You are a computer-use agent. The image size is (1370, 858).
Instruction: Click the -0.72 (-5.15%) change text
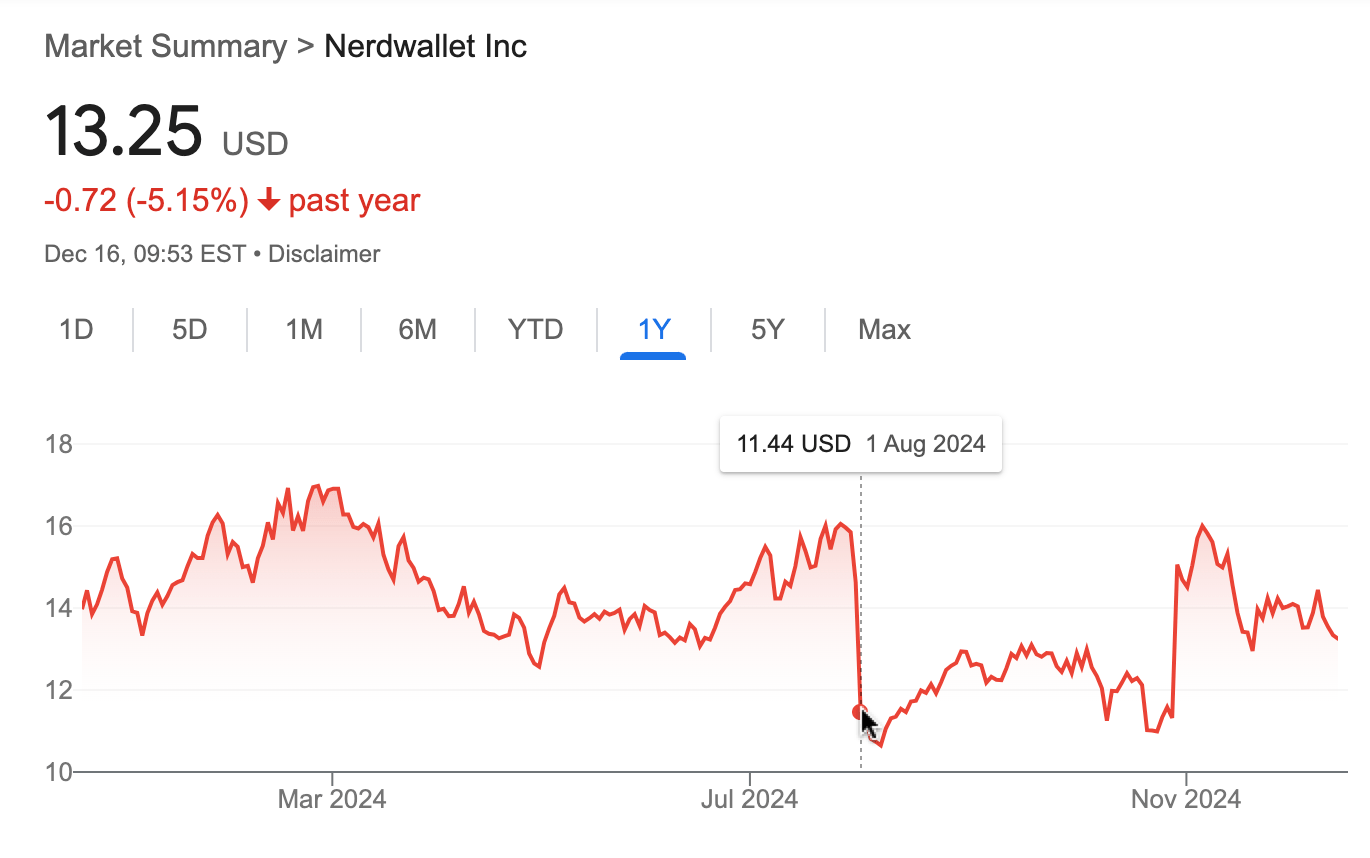click(x=146, y=201)
